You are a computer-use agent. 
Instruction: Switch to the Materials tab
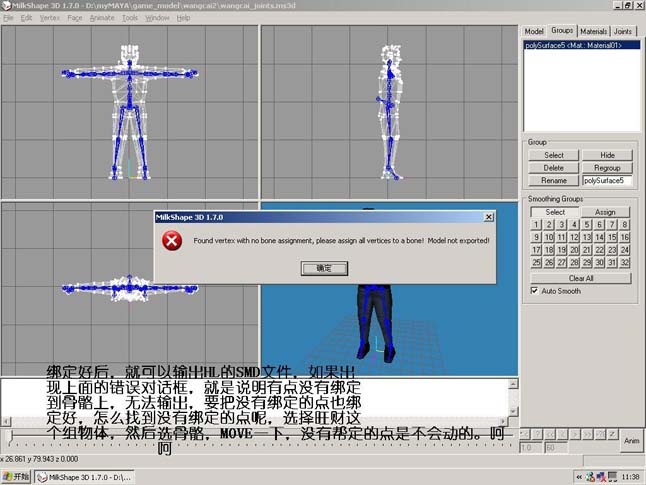click(593, 31)
